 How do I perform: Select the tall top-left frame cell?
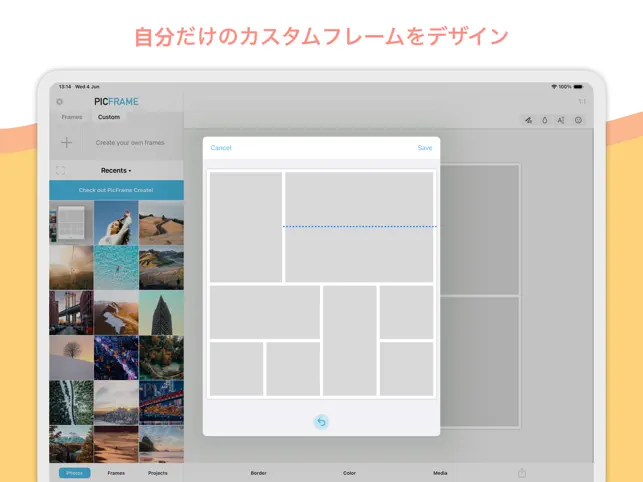click(246, 227)
